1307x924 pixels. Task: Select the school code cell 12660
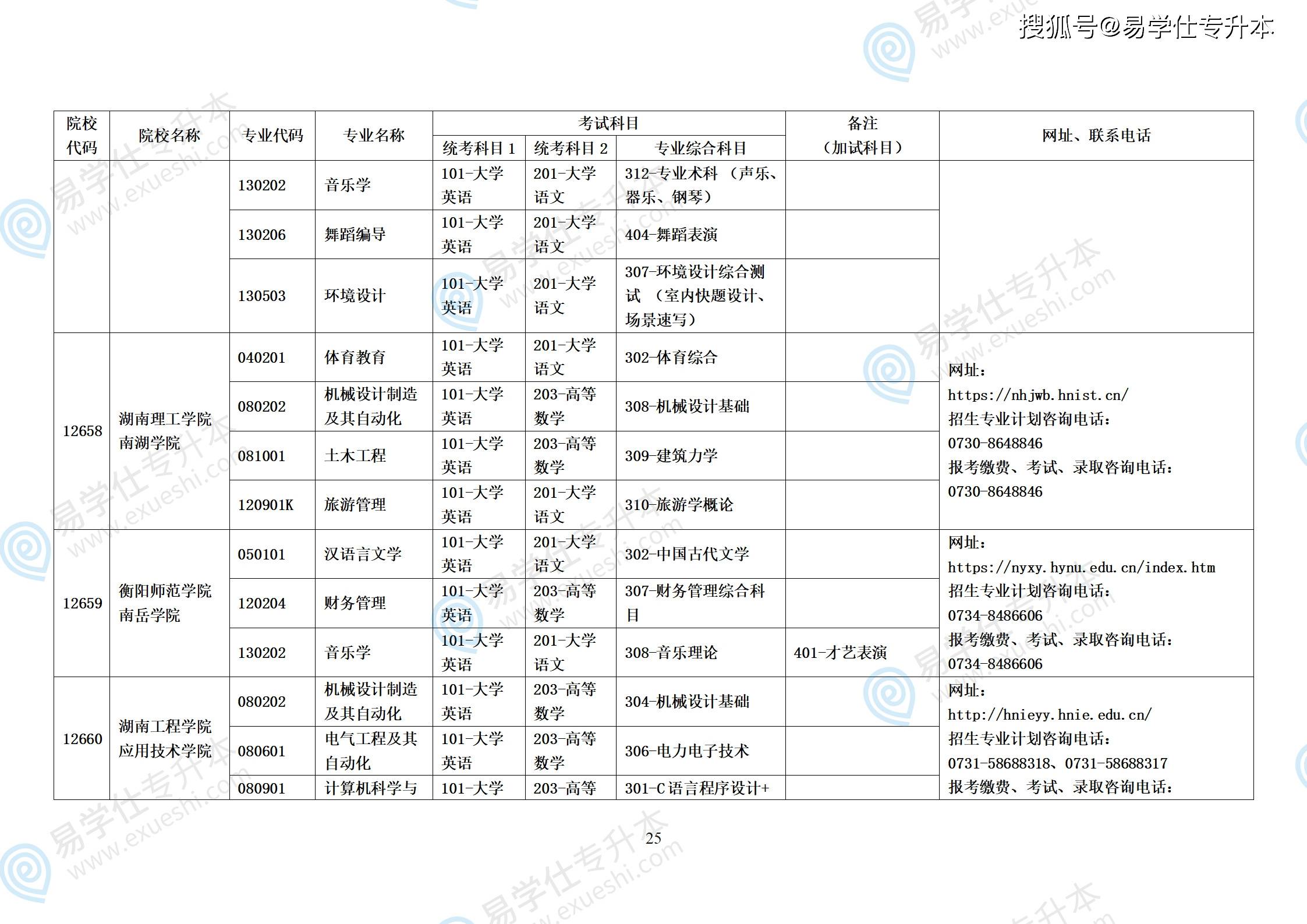[82, 739]
